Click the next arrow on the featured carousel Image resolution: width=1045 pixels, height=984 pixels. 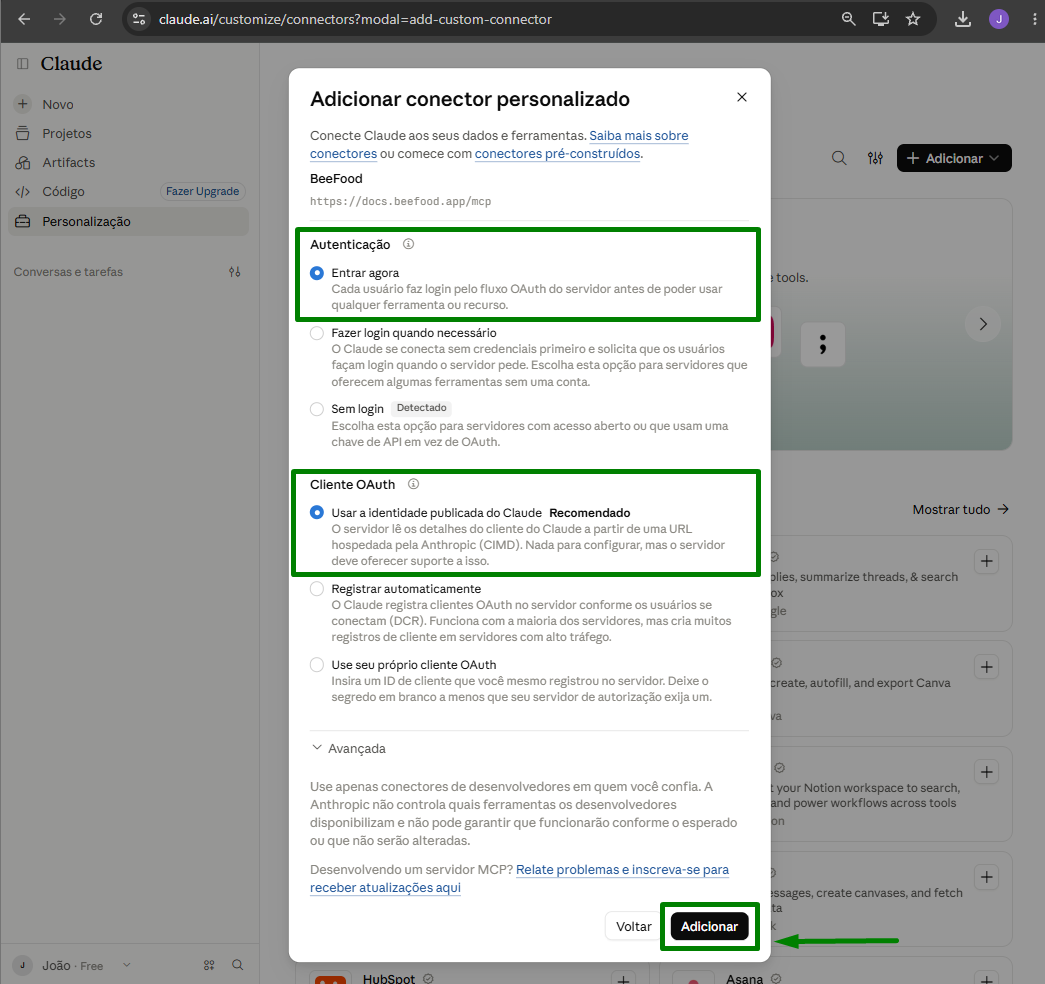pyautogui.click(x=983, y=324)
